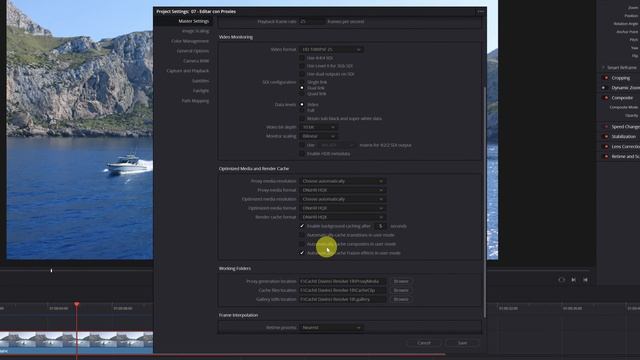Choose Full data levels radio
This screenshot has height=360, width=640.
pos(302,110)
